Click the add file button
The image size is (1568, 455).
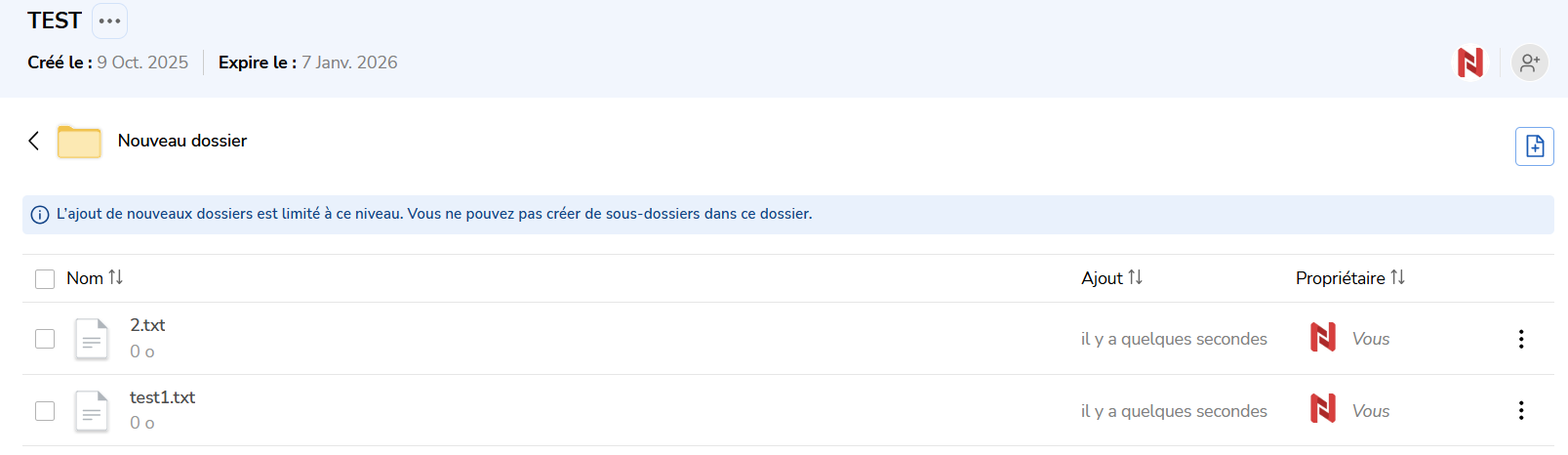tap(1534, 146)
